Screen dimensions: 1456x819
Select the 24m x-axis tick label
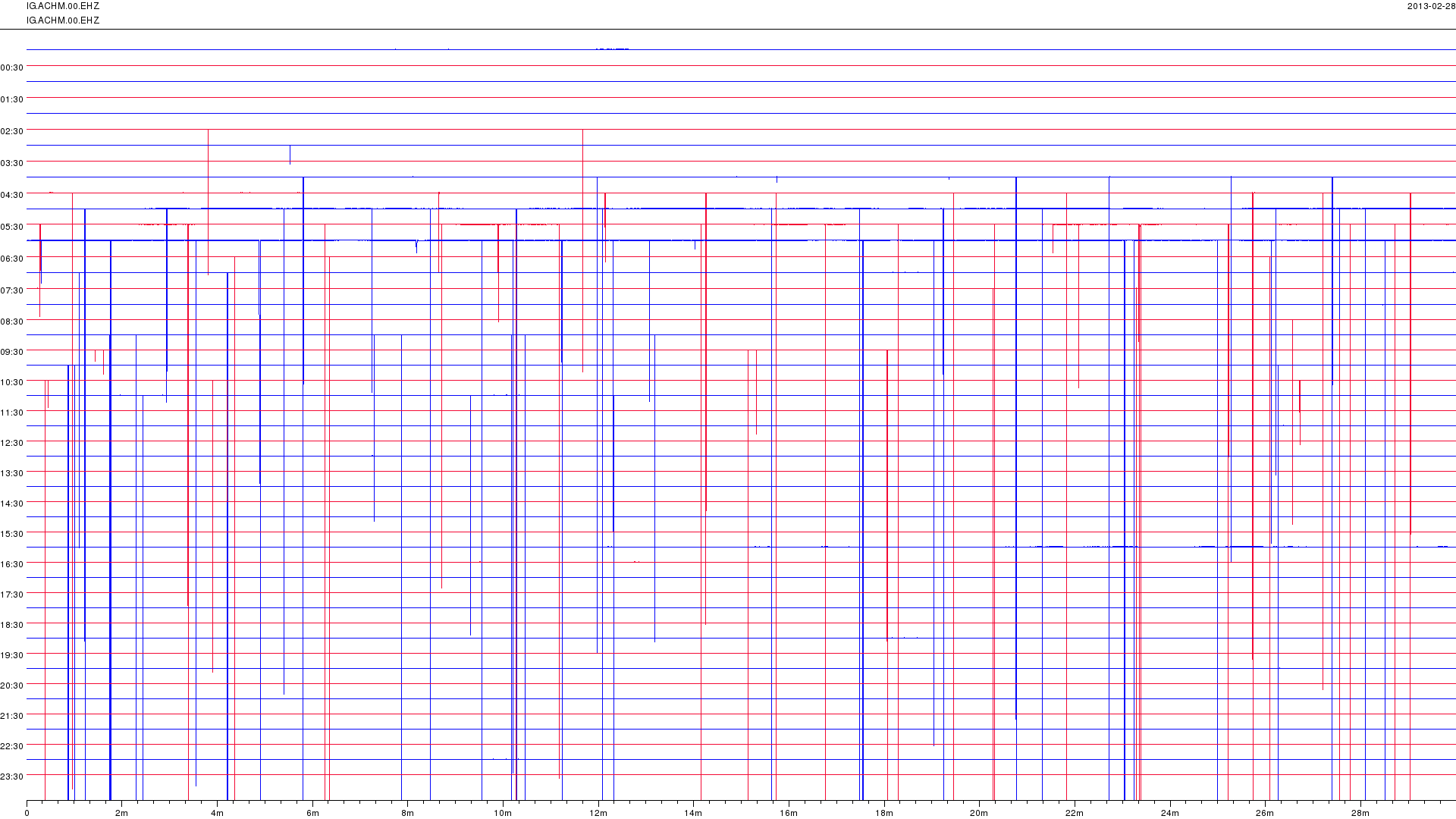[x=1170, y=814]
